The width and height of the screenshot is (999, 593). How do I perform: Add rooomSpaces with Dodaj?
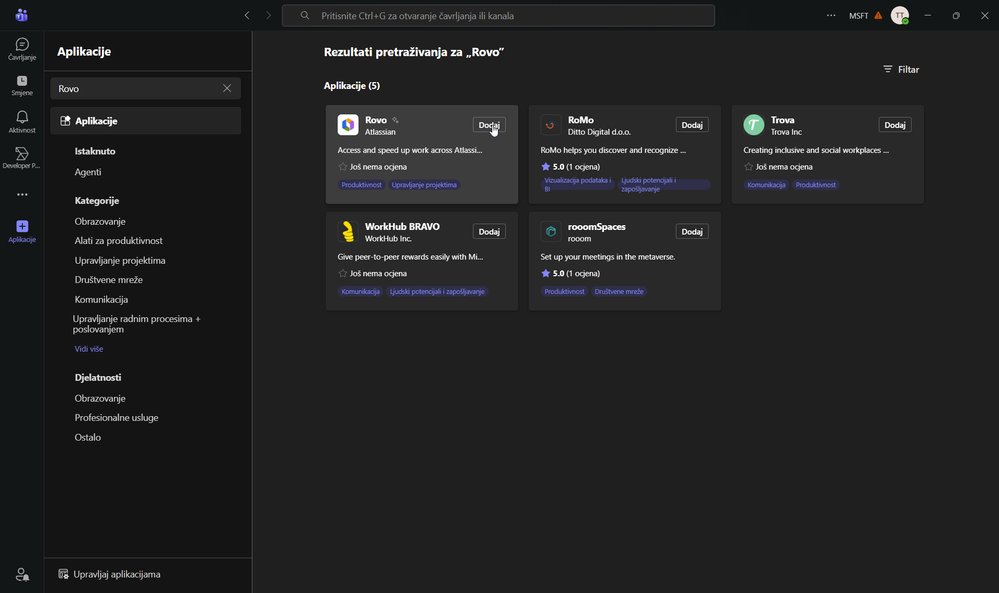(692, 232)
